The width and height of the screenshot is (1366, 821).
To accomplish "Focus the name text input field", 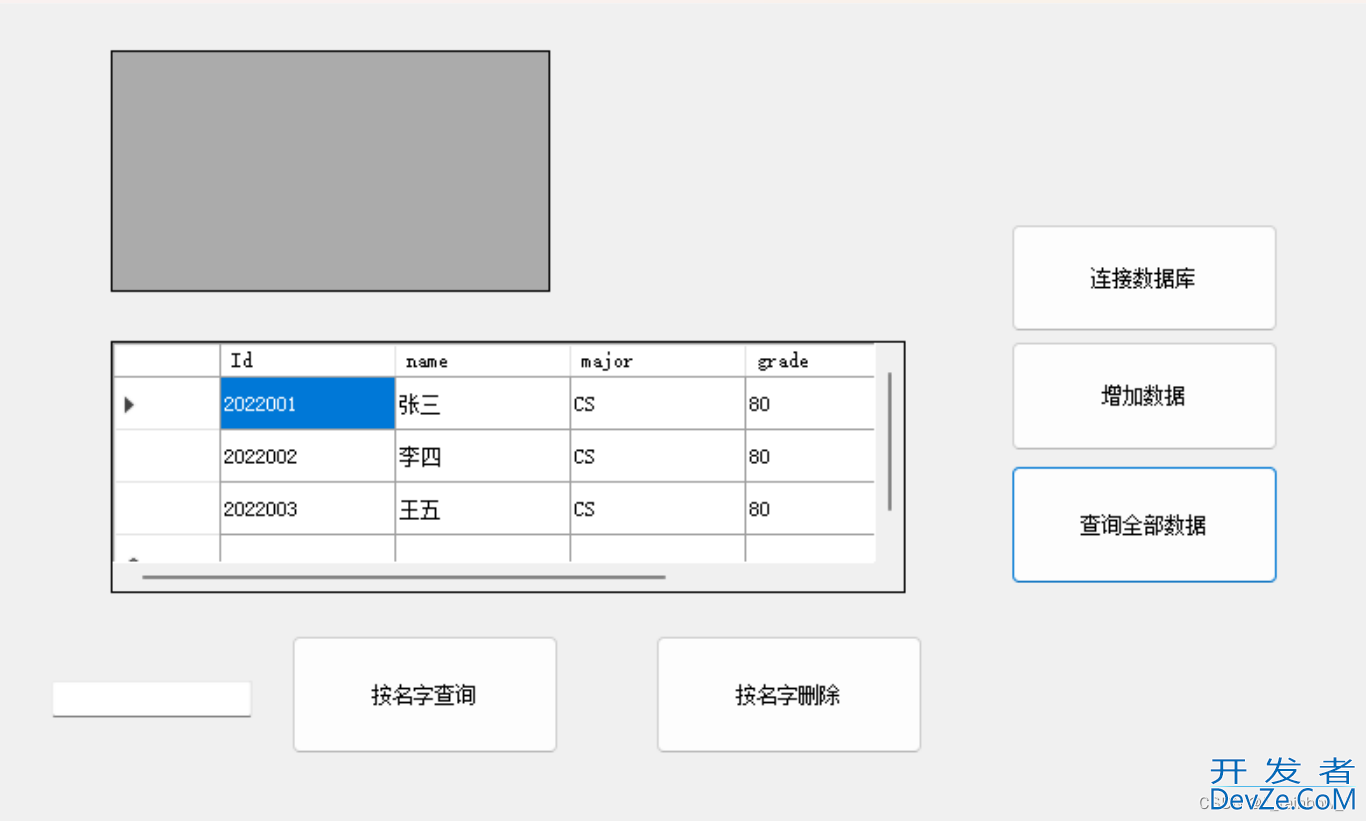I will point(151,699).
